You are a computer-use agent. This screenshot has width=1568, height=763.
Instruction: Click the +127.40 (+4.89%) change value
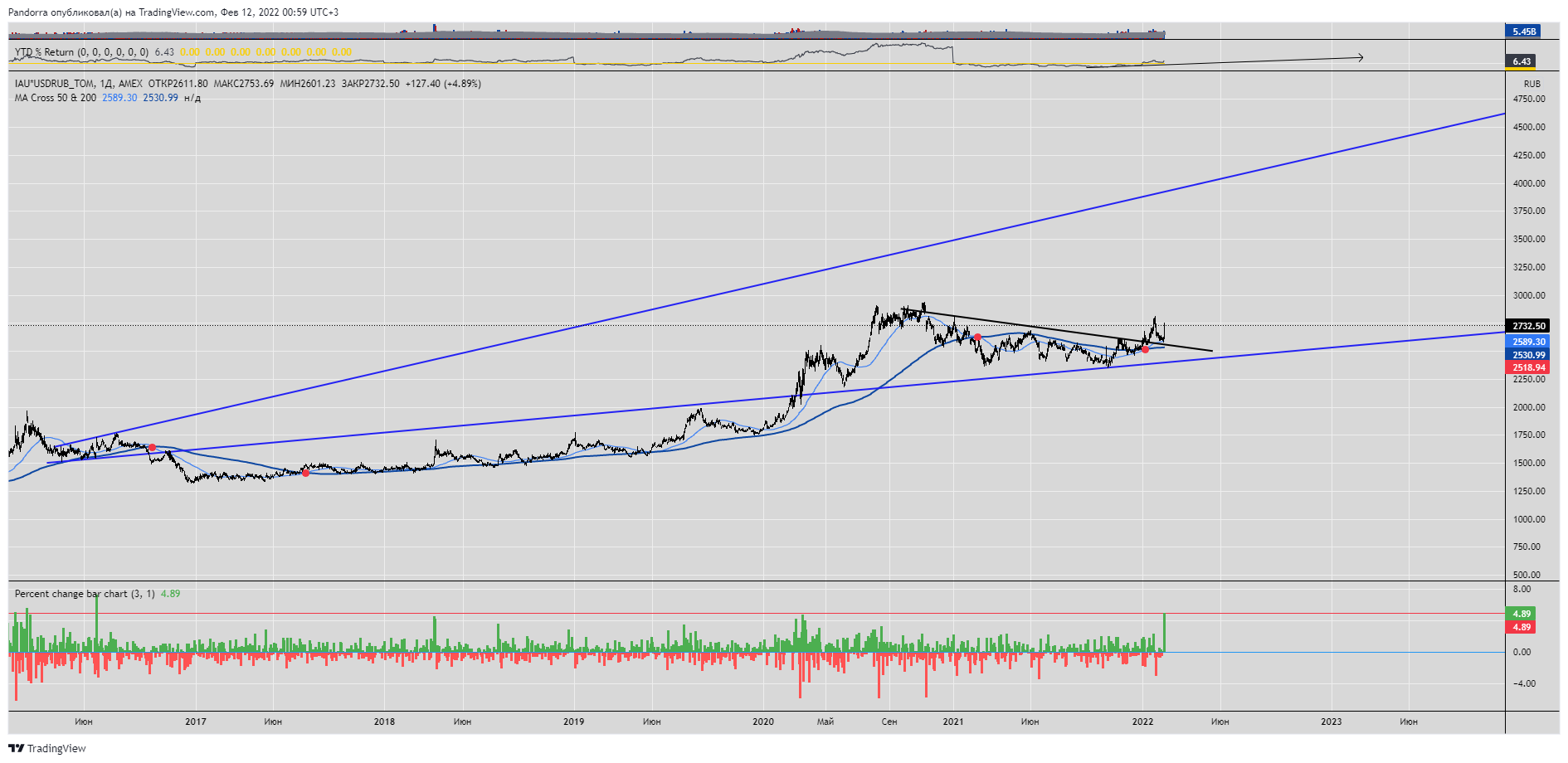443,84
